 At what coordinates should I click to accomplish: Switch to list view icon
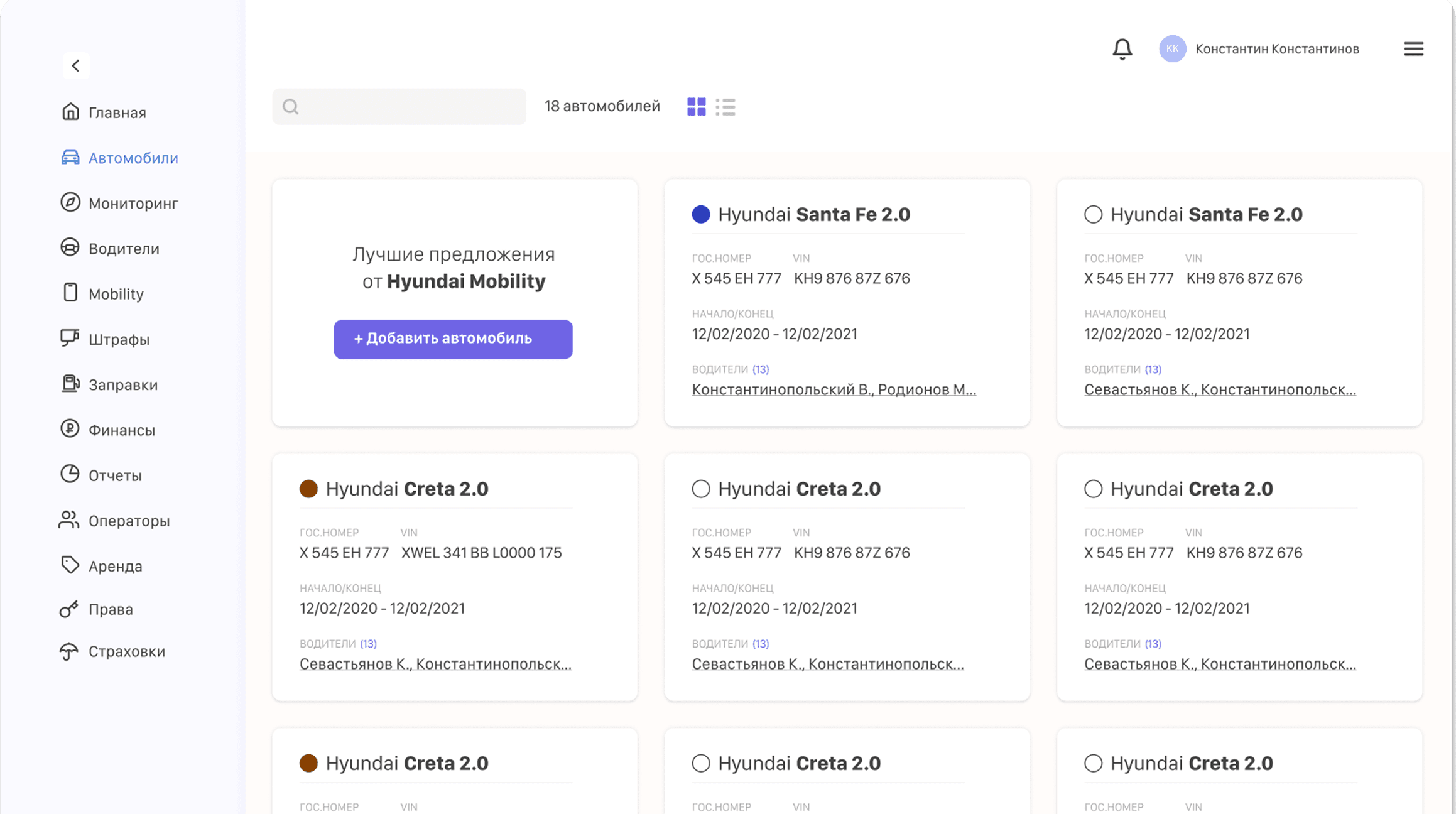coord(725,107)
